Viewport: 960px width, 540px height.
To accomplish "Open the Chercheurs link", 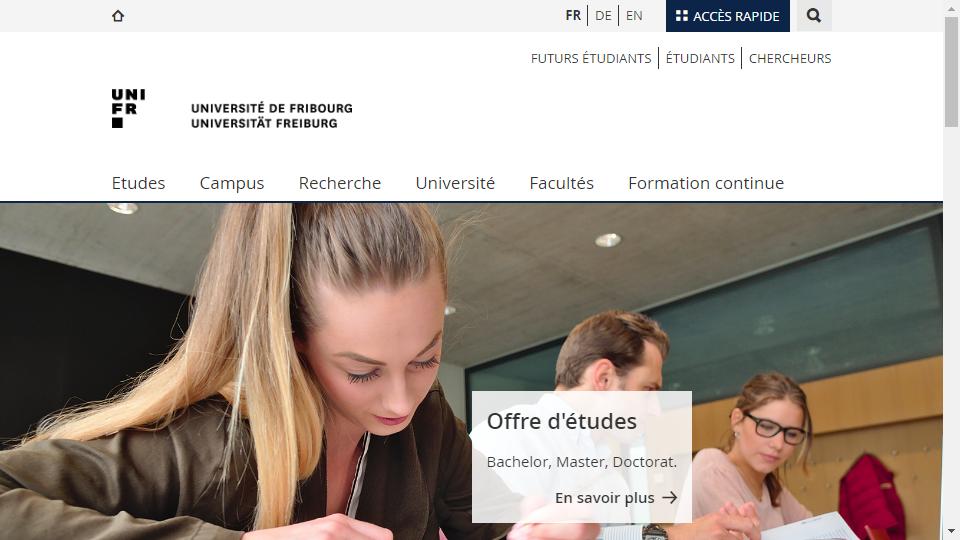I will coord(790,58).
